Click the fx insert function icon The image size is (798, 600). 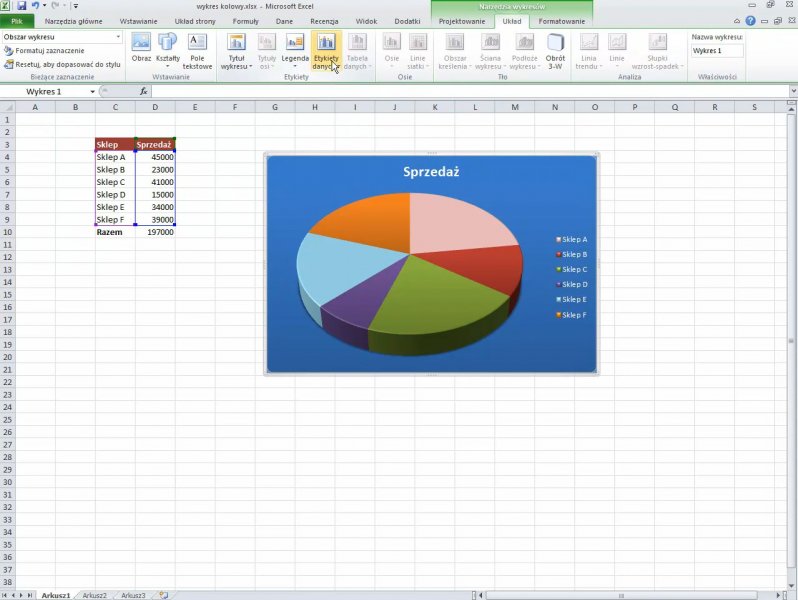[x=143, y=92]
